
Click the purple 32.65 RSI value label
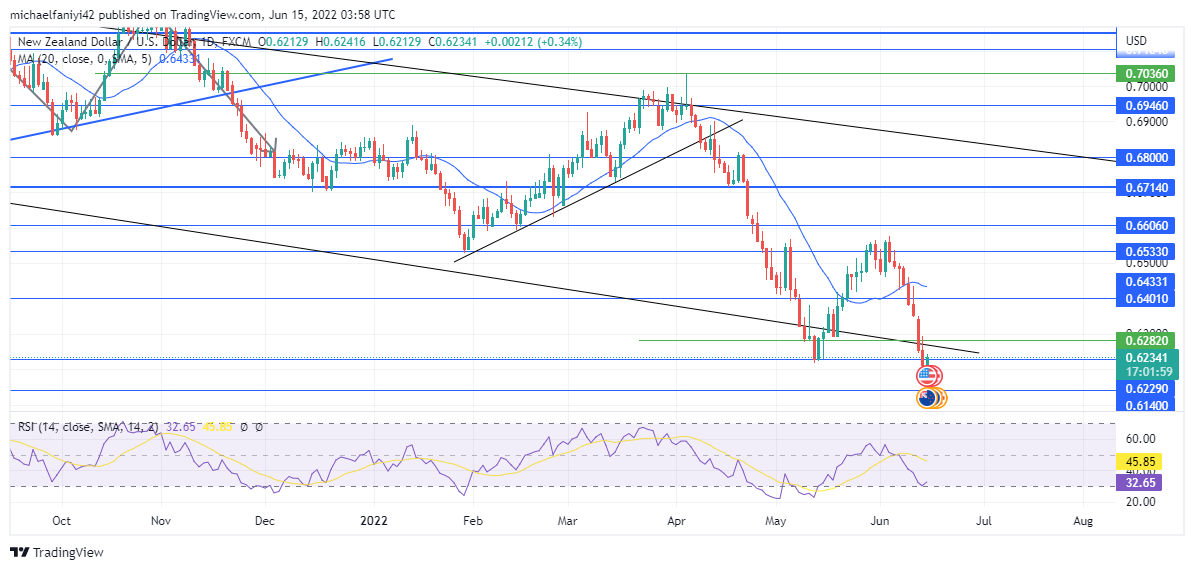coord(1141,482)
